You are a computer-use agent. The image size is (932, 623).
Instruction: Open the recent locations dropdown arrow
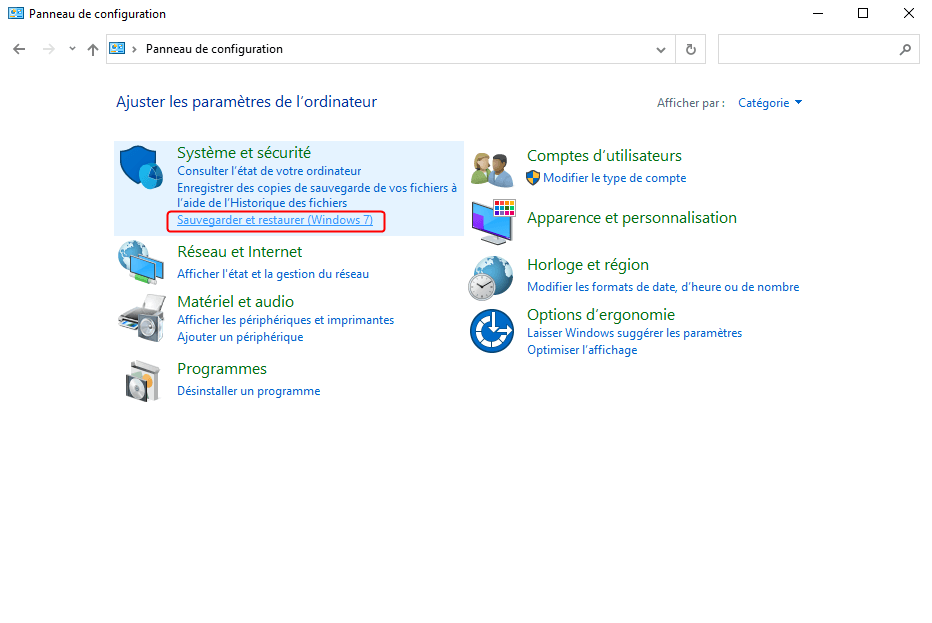tap(72, 49)
